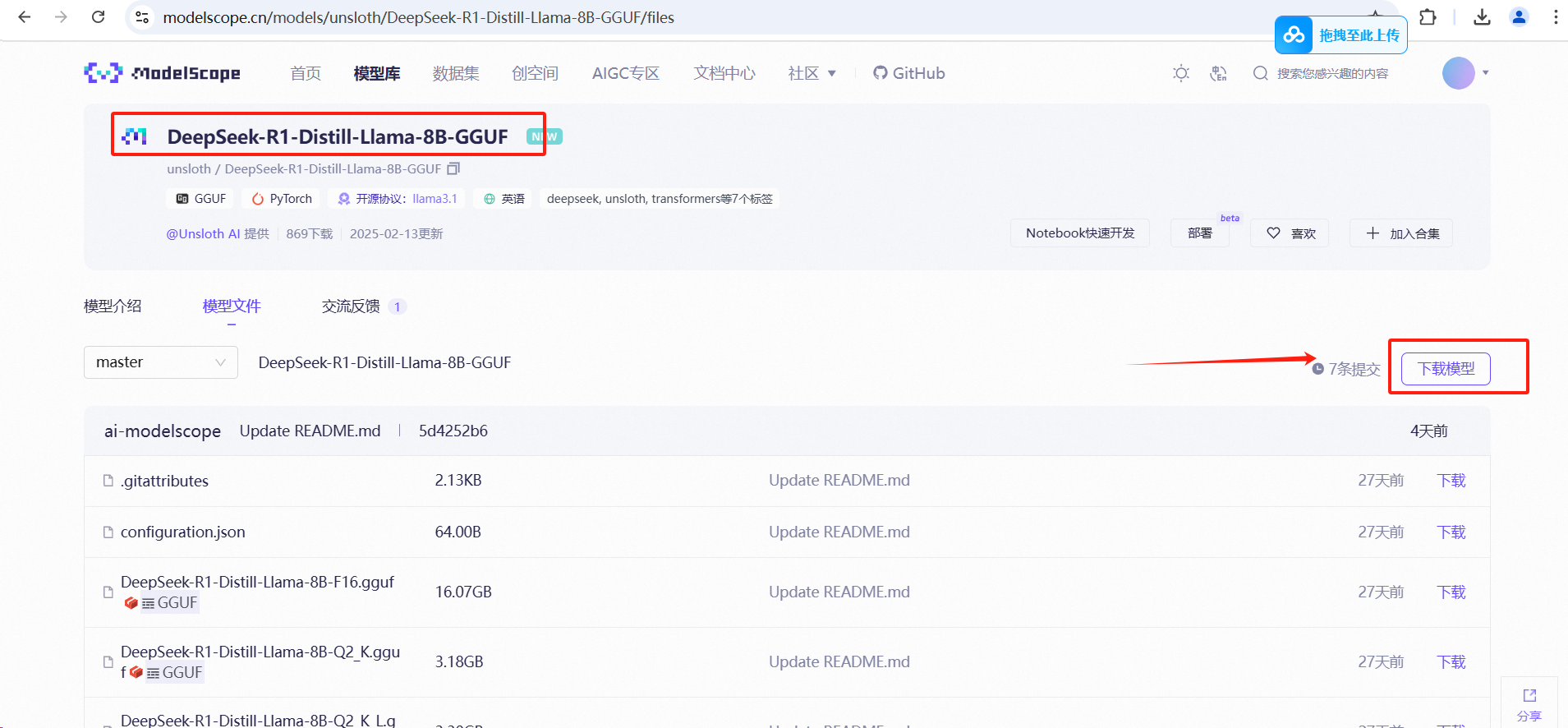
Task: Click the search magnifier icon
Action: pos(1260,73)
